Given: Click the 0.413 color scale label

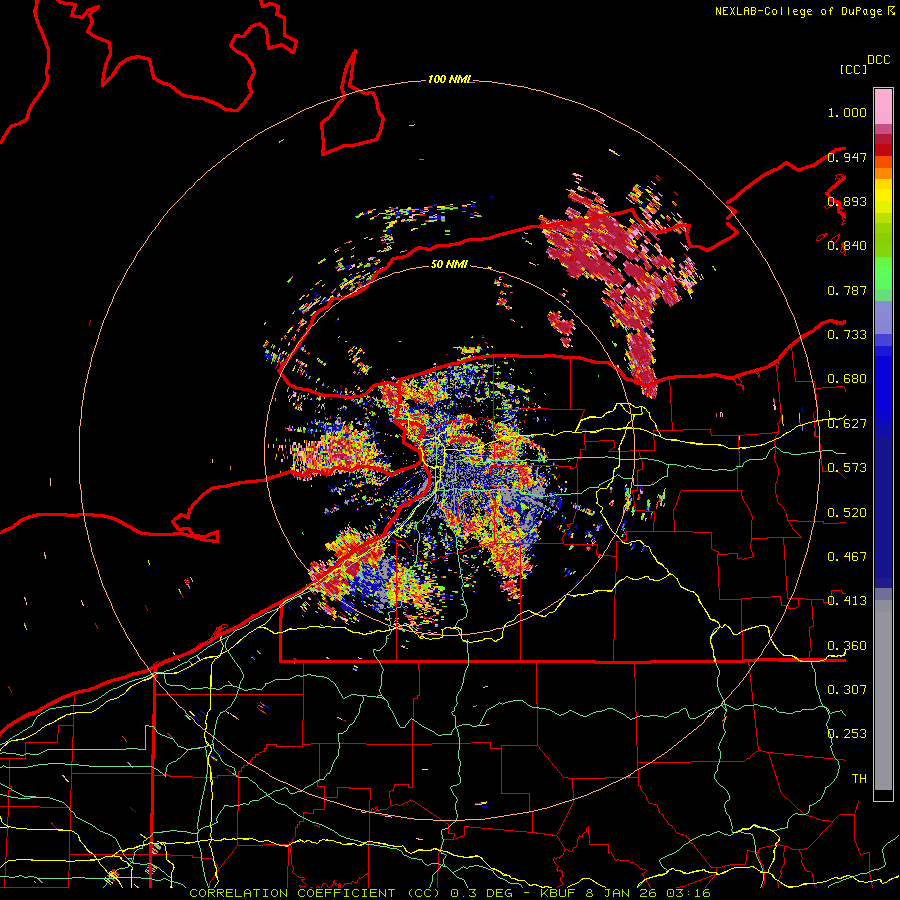Looking at the screenshot, I should (x=847, y=601).
